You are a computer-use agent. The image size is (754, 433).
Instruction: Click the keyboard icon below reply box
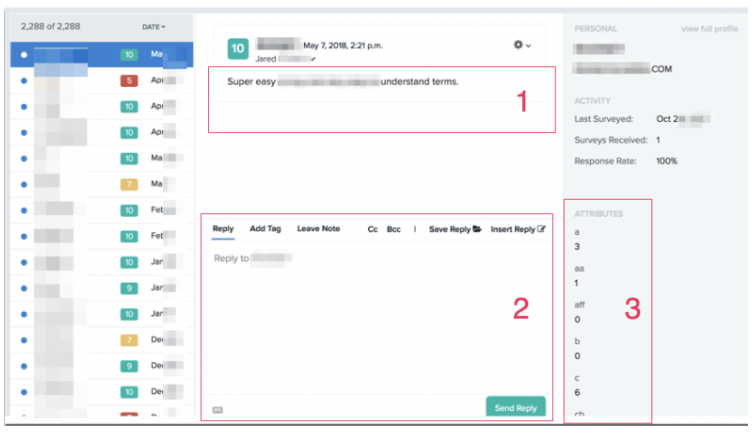point(218,409)
